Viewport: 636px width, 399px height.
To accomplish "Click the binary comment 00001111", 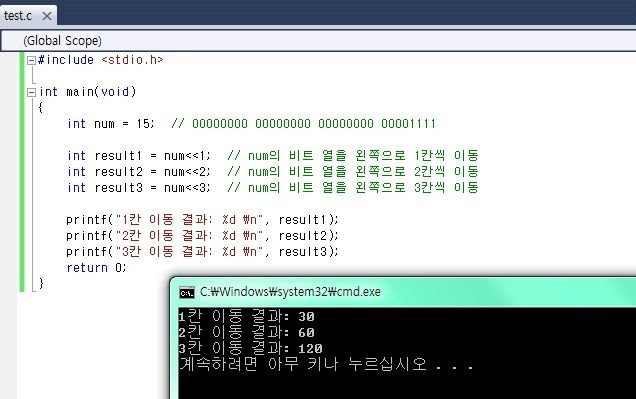I will 408,124.
